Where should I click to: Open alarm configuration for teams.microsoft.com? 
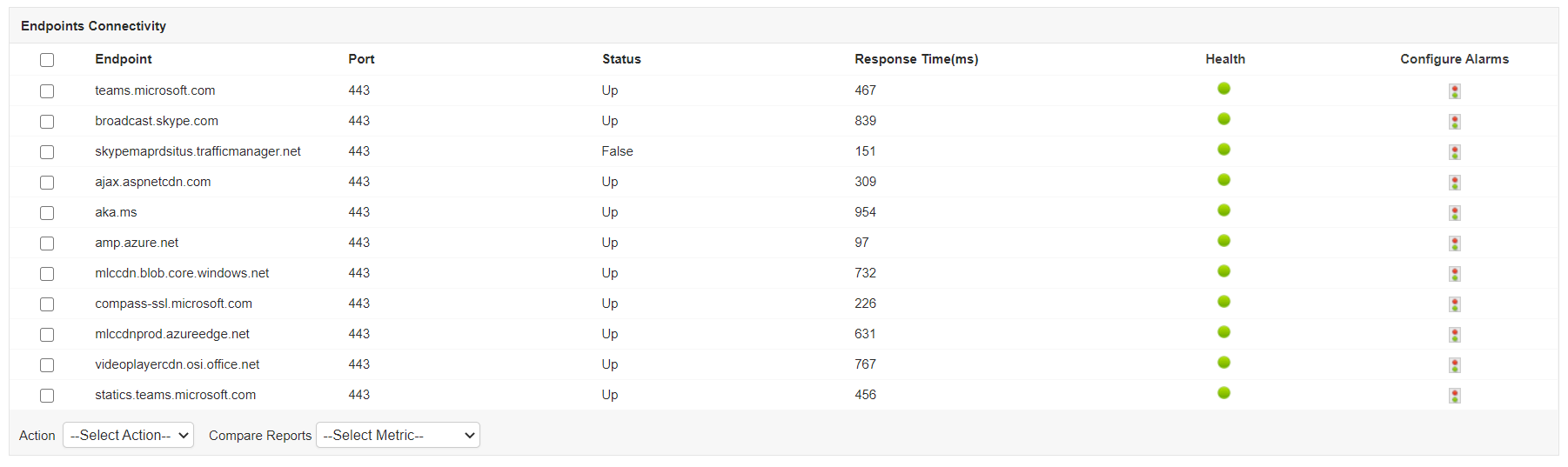click(1454, 91)
